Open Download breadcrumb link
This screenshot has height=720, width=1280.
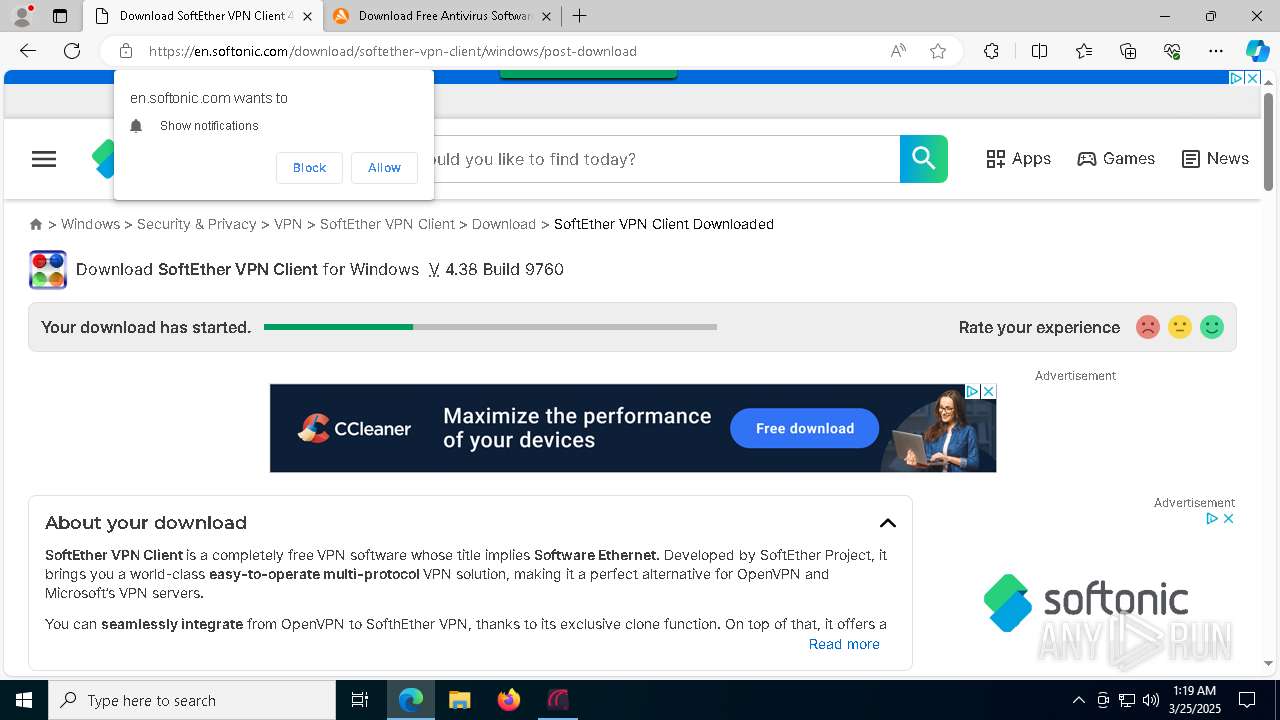[x=504, y=224]
